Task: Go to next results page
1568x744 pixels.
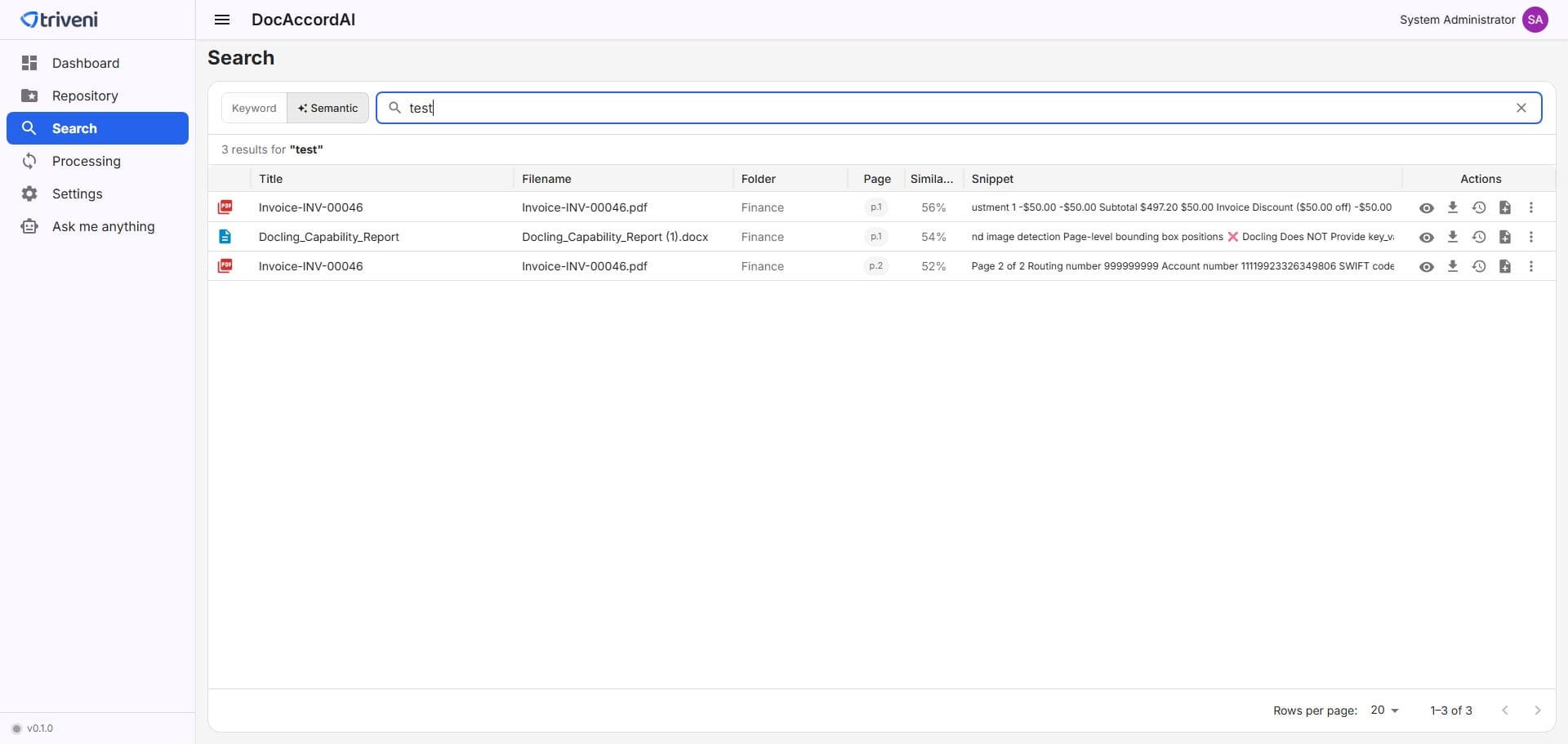Action: pos(1538,711)
